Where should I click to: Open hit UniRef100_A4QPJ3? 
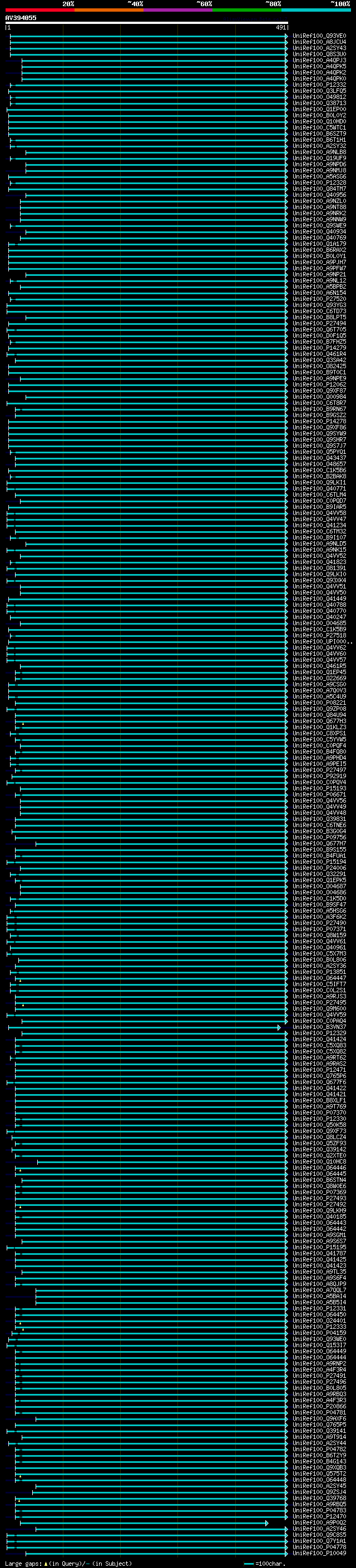pyautogui.click(x=319, y=60)
